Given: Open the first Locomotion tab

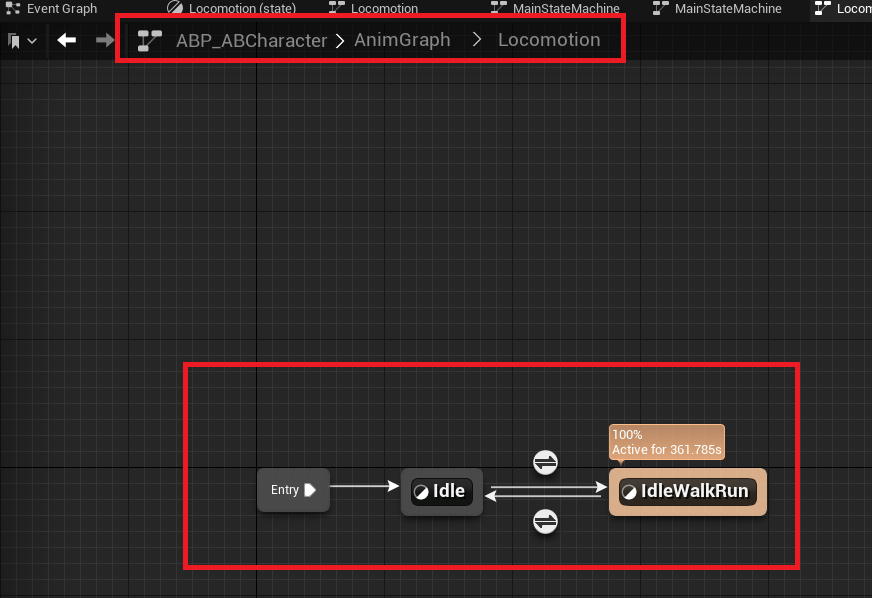Looking at the screenshot, I should pos(373,8).
